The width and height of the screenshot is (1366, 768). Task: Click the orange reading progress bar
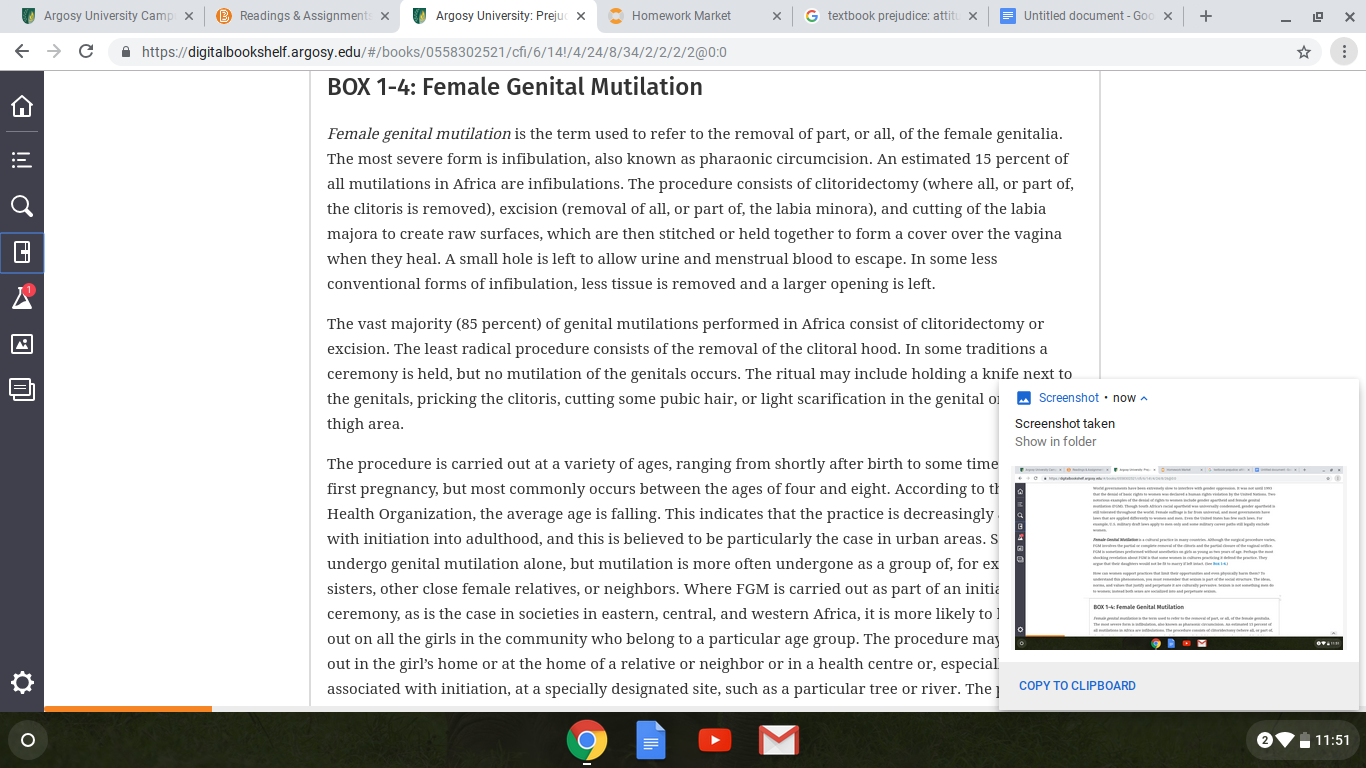128,709
